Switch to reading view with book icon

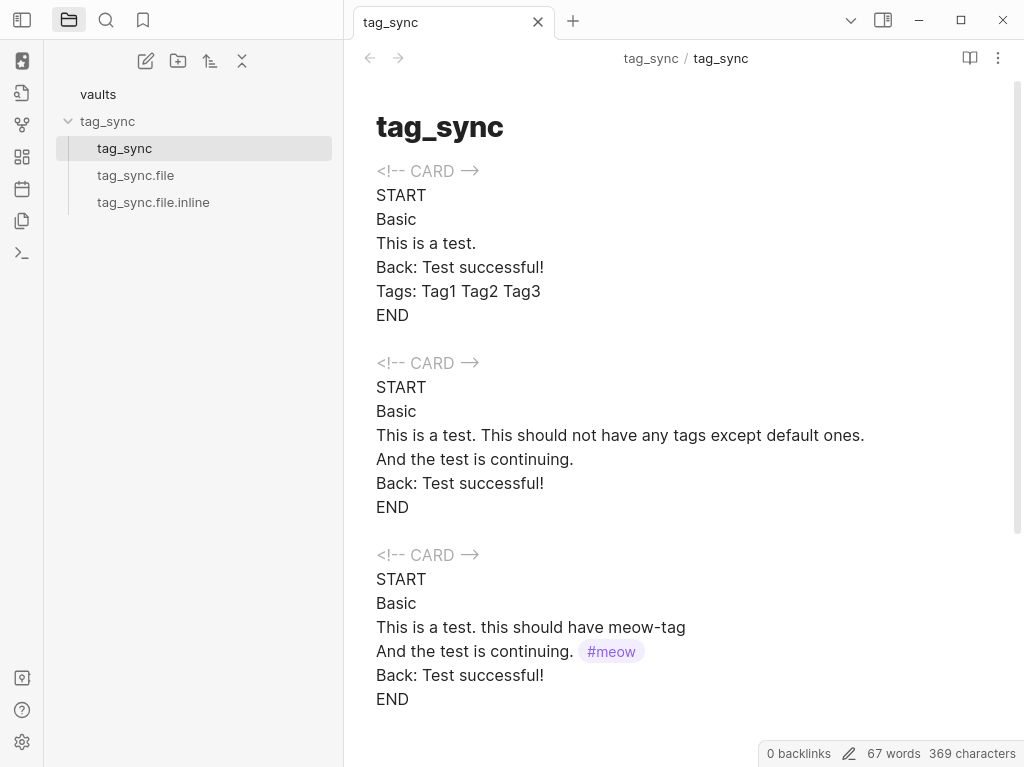(969, 58)
